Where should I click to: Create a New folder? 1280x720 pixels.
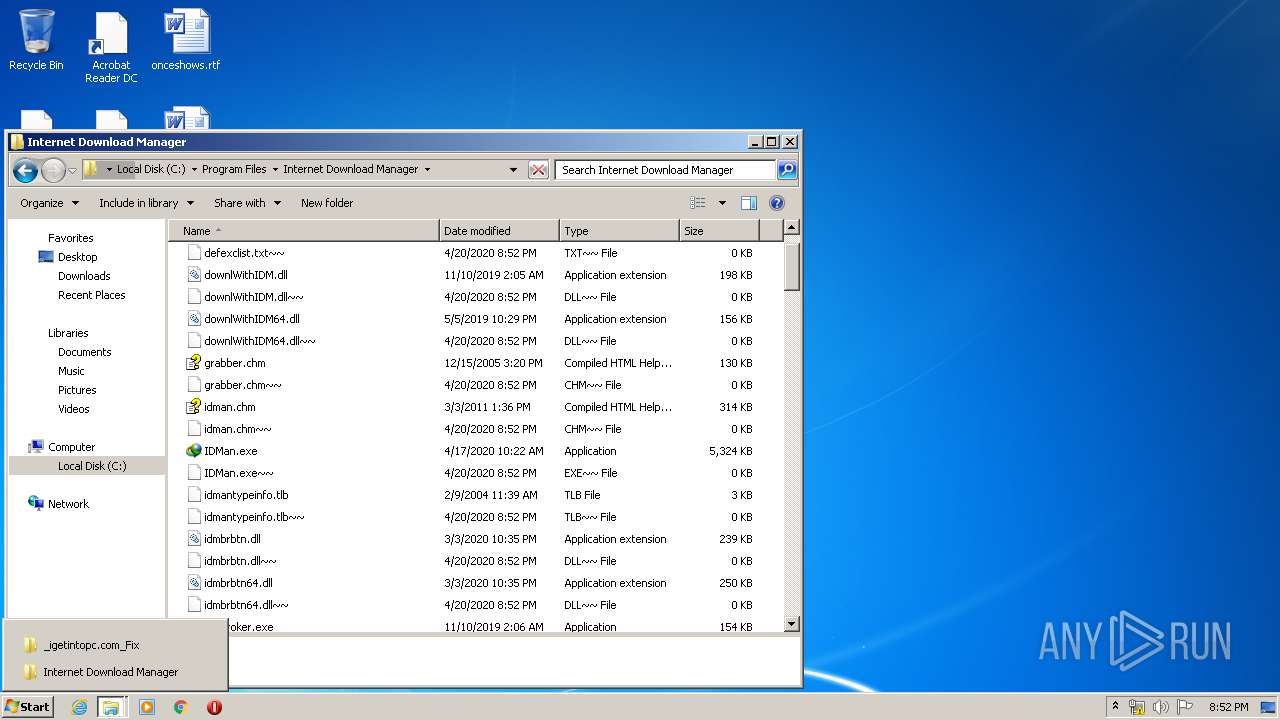pyautogui.click(x=327, y=203)
